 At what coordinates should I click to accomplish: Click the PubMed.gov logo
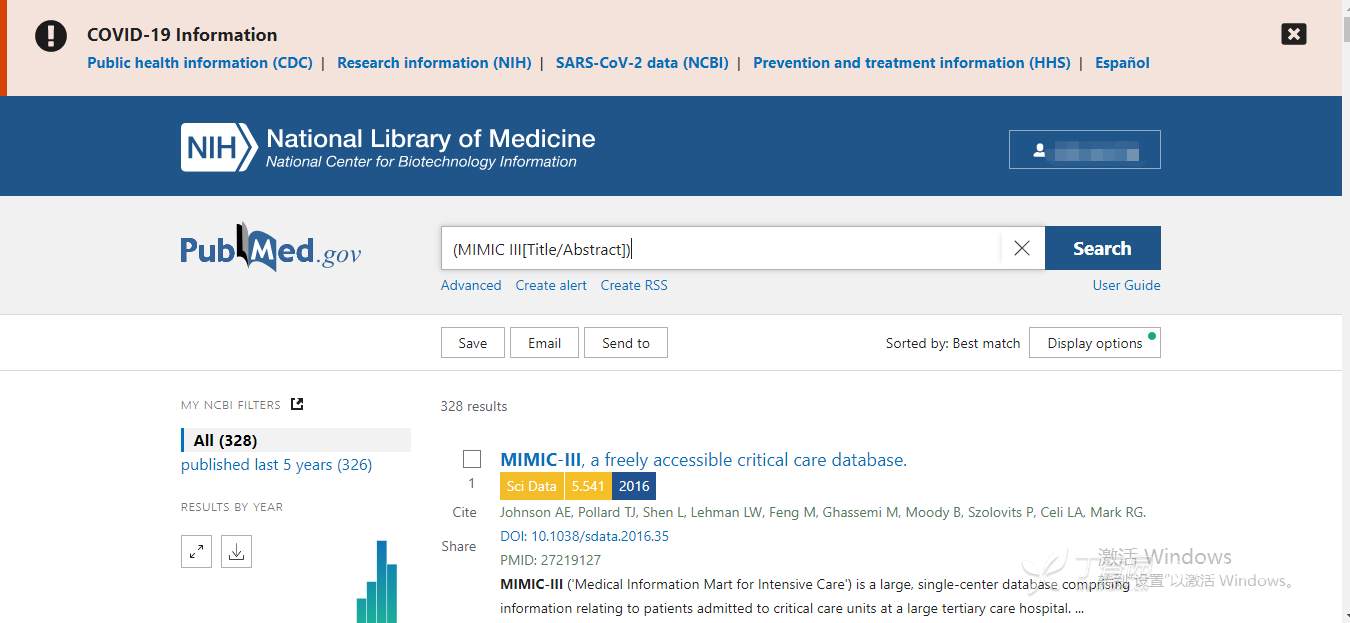pos(270,249)
